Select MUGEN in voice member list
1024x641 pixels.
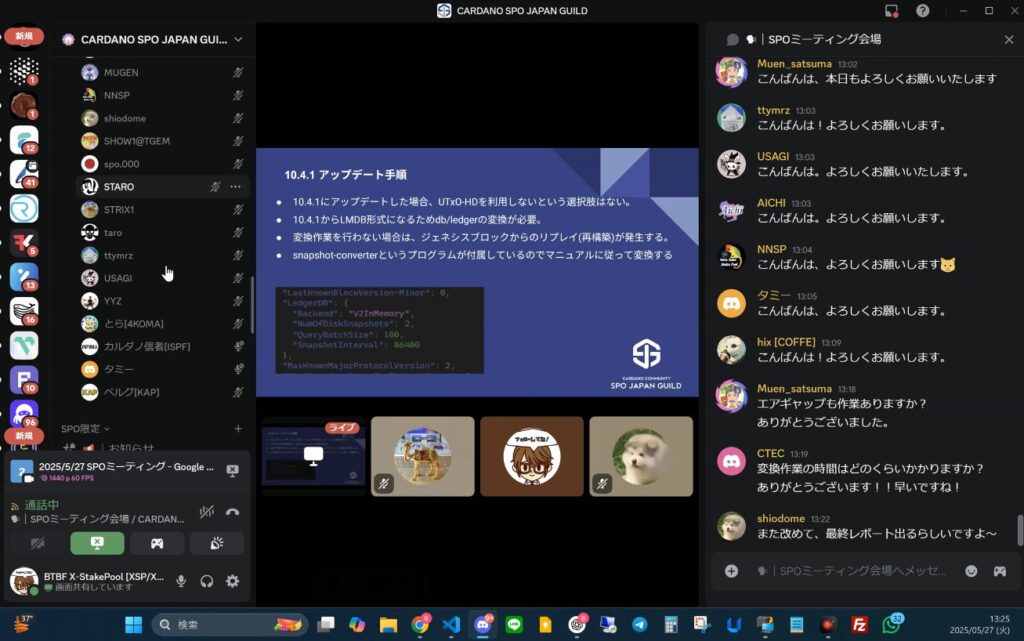click(x=121, y=72)
